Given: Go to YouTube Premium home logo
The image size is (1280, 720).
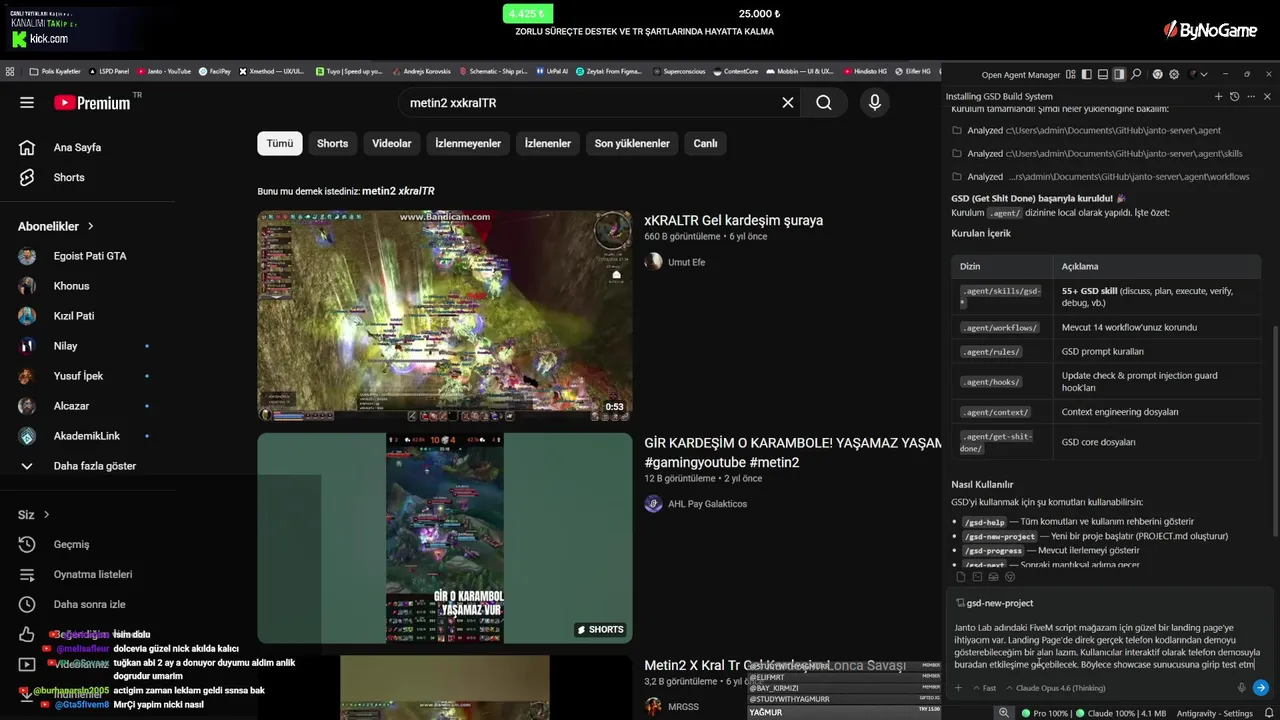Looking at the screenshot, I should (92, 103).
